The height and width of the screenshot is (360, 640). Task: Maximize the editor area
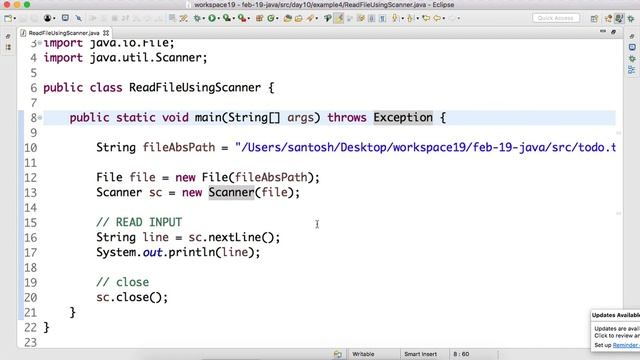click(x=613, y=31)
